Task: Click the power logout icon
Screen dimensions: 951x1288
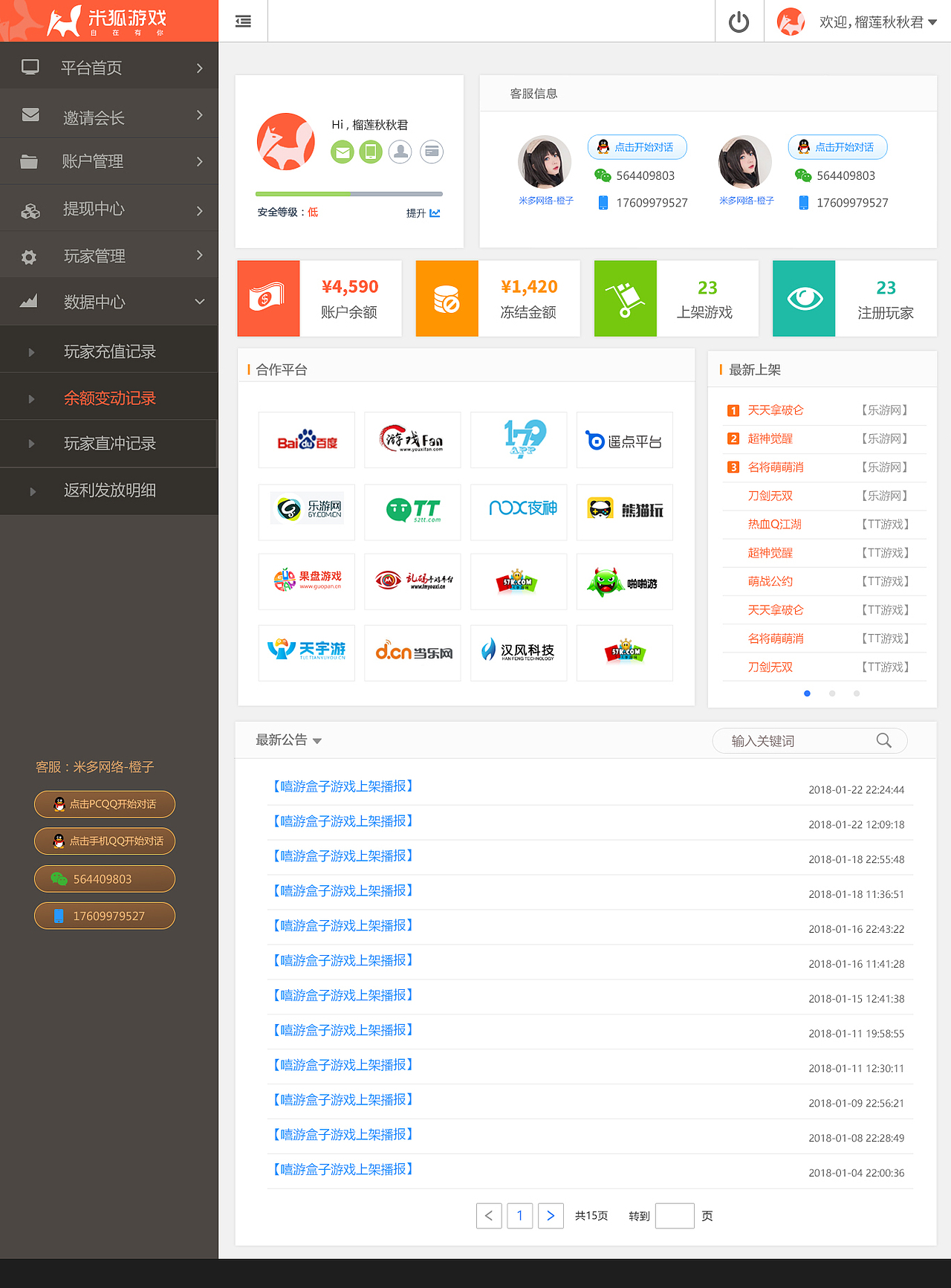Action: [x=739, y=22]
